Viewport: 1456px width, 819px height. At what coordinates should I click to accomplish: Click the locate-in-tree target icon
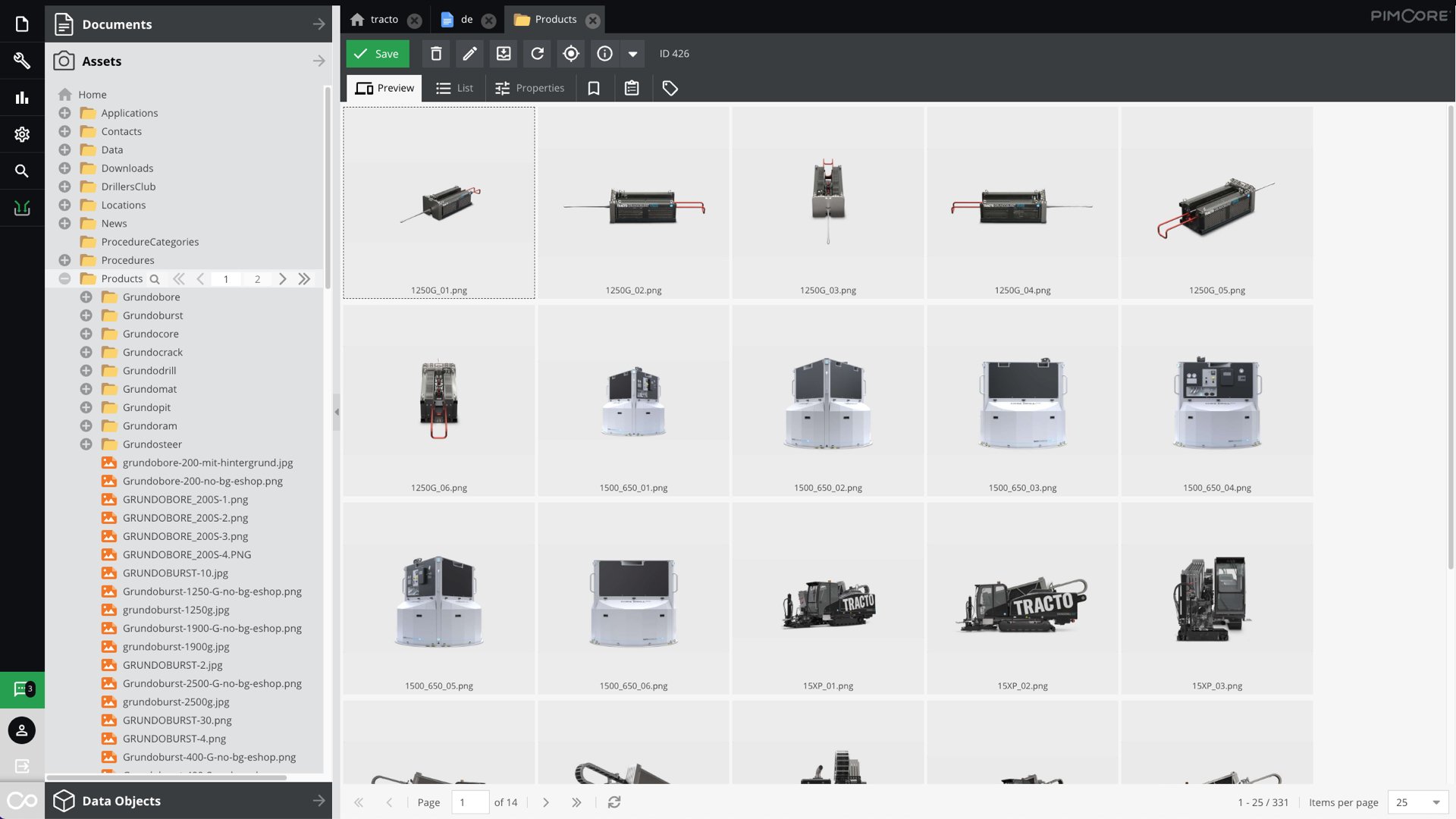coord(571,54)
